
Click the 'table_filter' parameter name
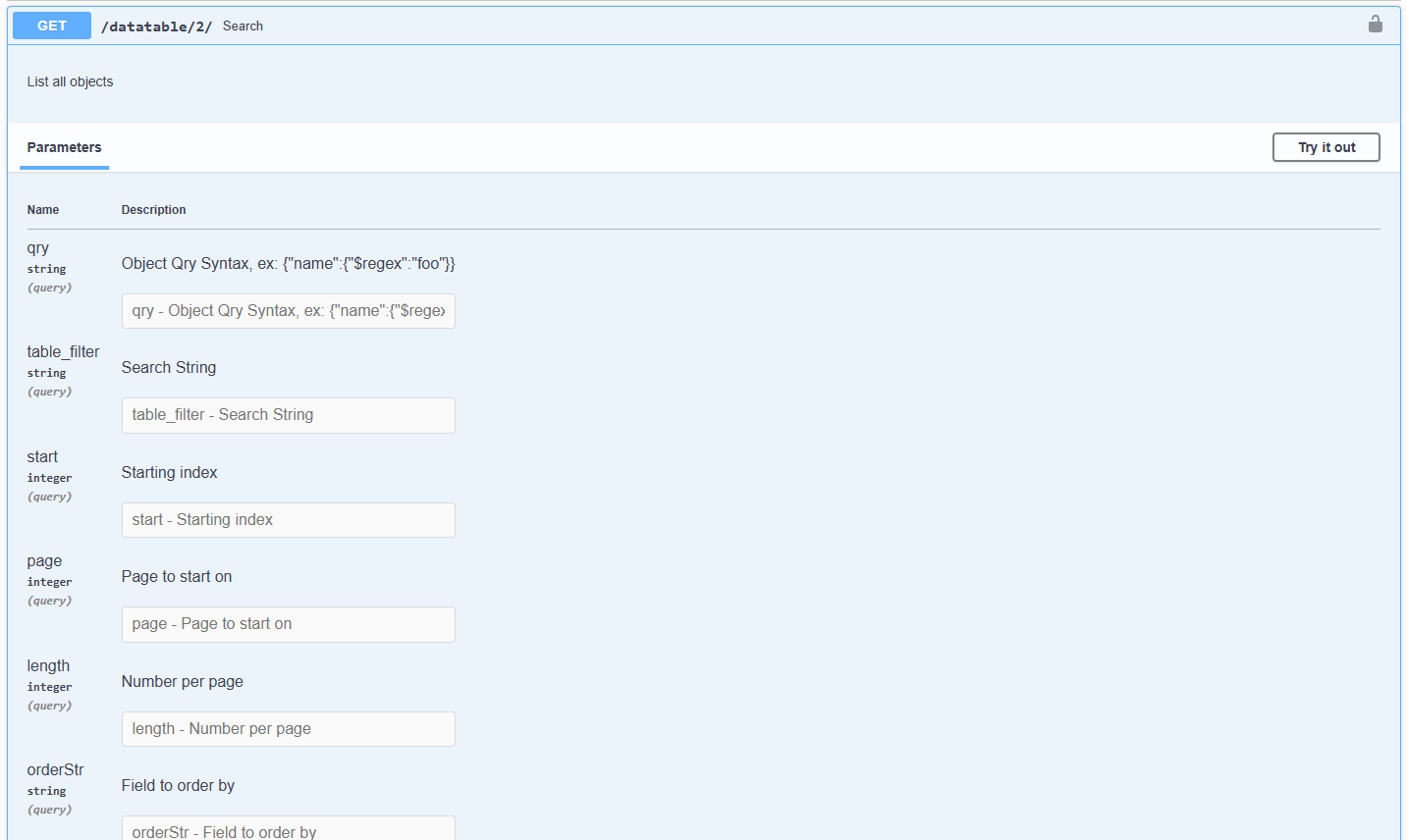63,352
